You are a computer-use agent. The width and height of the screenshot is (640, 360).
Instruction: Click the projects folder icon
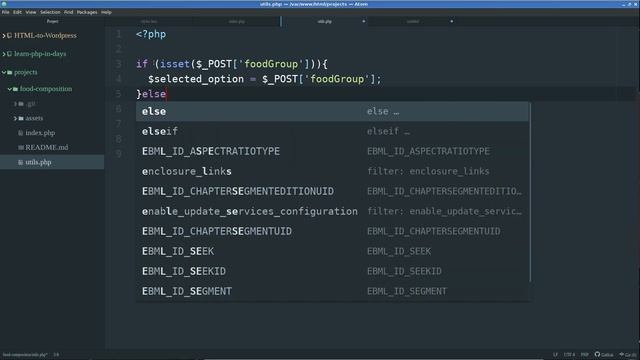click(10, 72)
